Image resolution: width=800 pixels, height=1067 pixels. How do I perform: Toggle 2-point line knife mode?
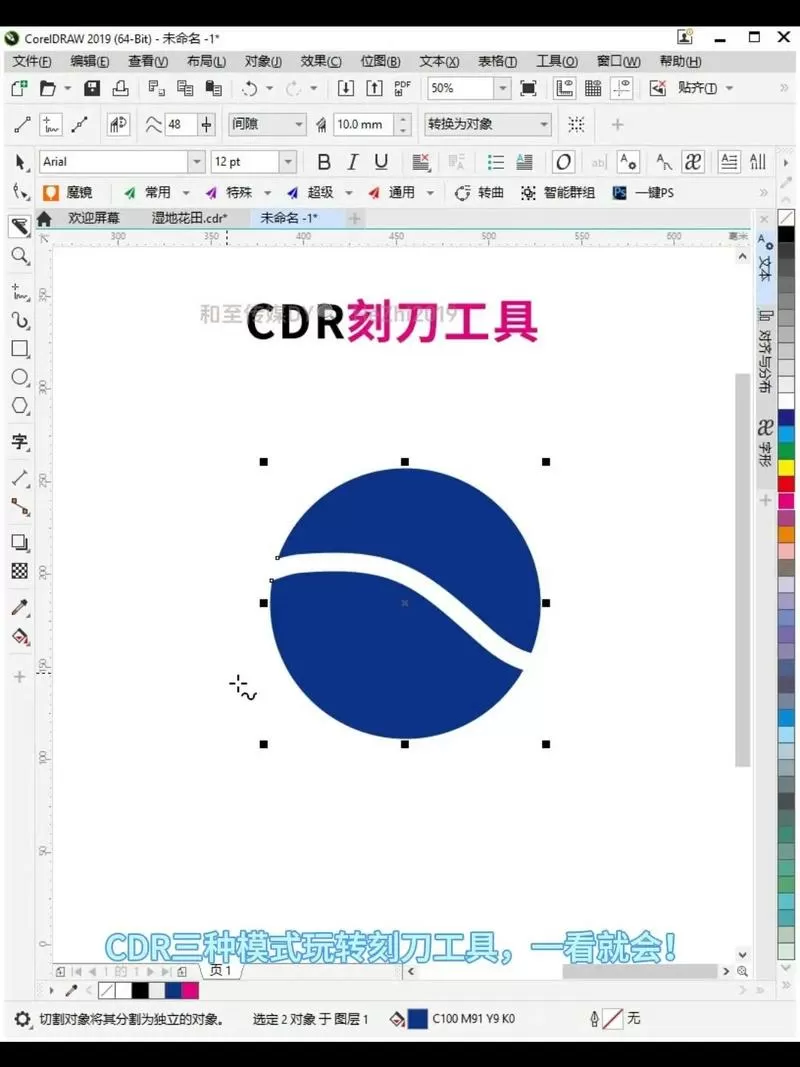22,125
